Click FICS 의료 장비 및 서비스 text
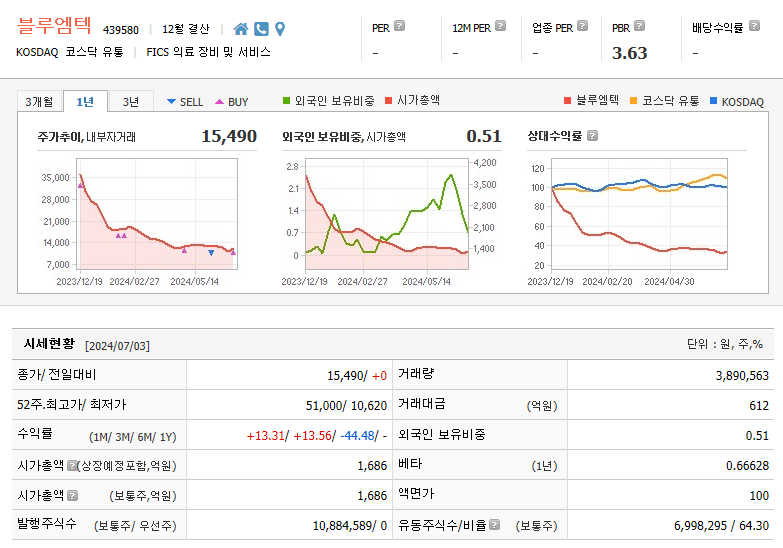 (x=208, y=52)
